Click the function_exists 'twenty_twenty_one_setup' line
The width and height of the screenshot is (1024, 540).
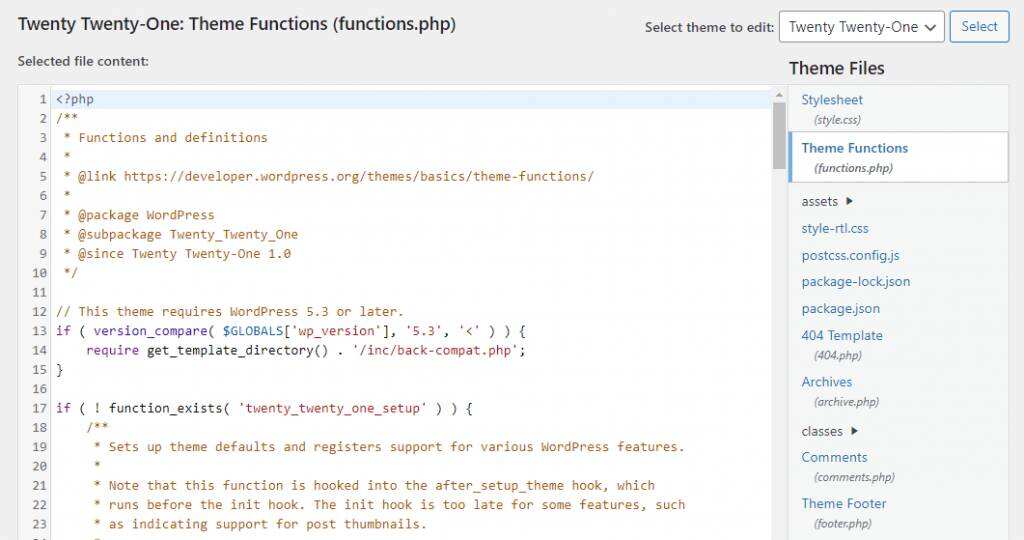coord(264,408)
